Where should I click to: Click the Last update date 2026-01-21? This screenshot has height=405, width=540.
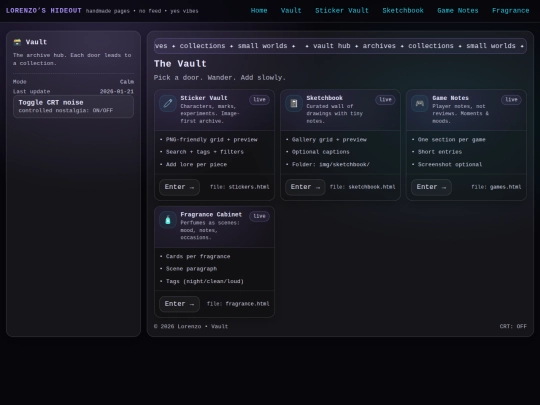coord(116,91)
